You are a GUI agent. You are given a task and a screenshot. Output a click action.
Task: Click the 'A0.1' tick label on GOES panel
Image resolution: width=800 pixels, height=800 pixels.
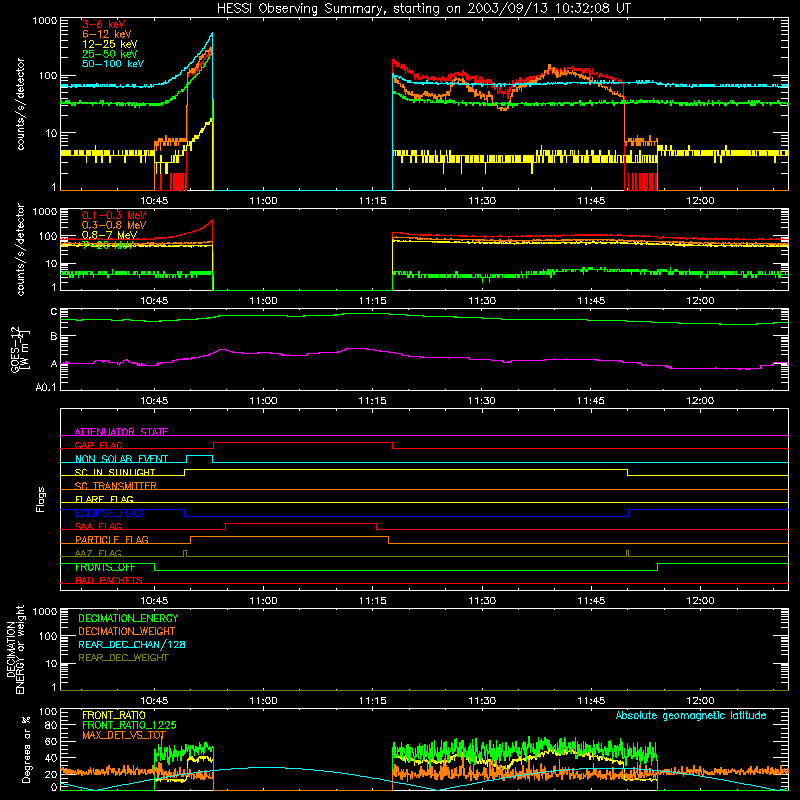click(x=46, y=387)
